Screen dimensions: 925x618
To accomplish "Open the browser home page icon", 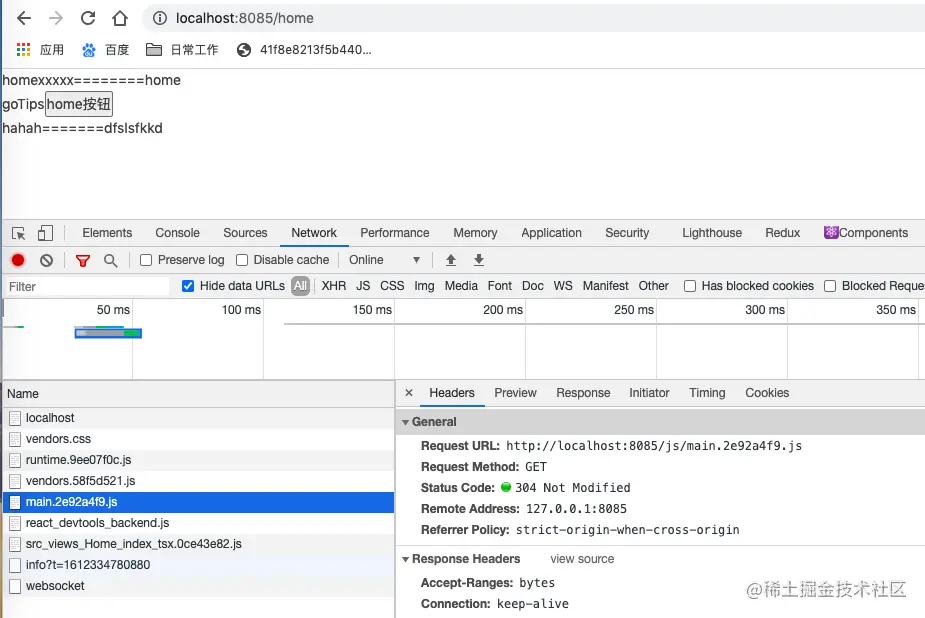I will click(120, 18).
